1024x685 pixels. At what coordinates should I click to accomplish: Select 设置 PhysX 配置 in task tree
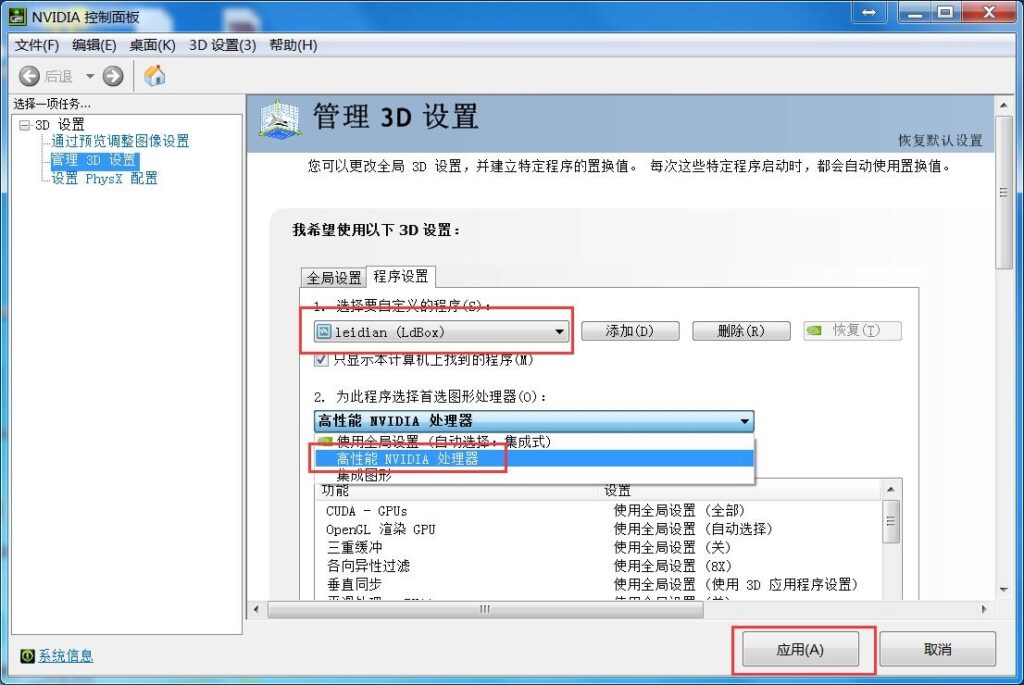point(104,178)
